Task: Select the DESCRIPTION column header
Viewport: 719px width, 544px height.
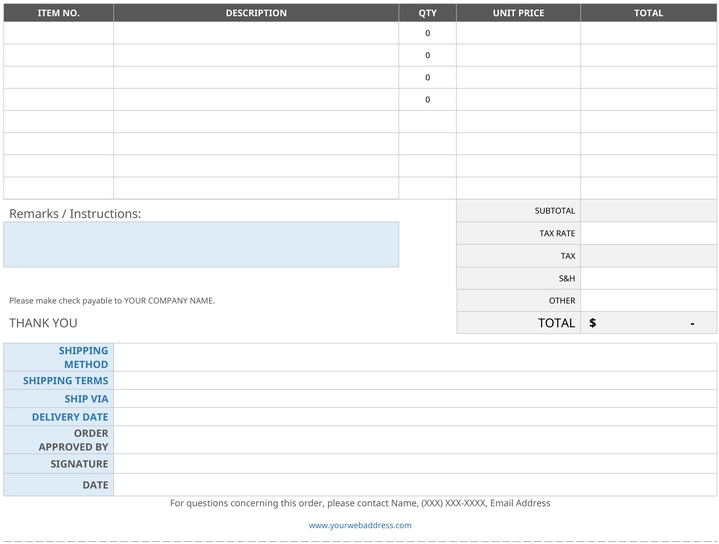Action: tap(256, 13)
